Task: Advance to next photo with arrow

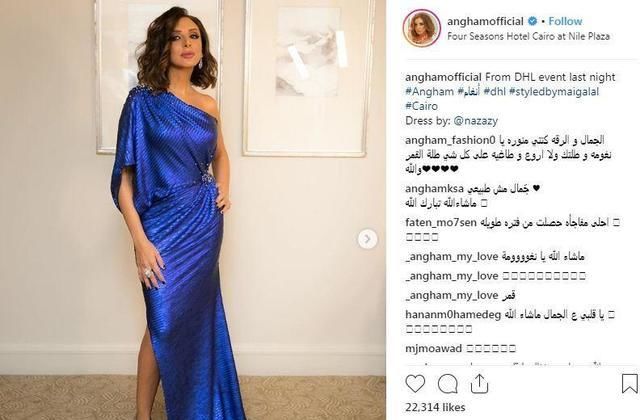Action: (x=367, y=239)
